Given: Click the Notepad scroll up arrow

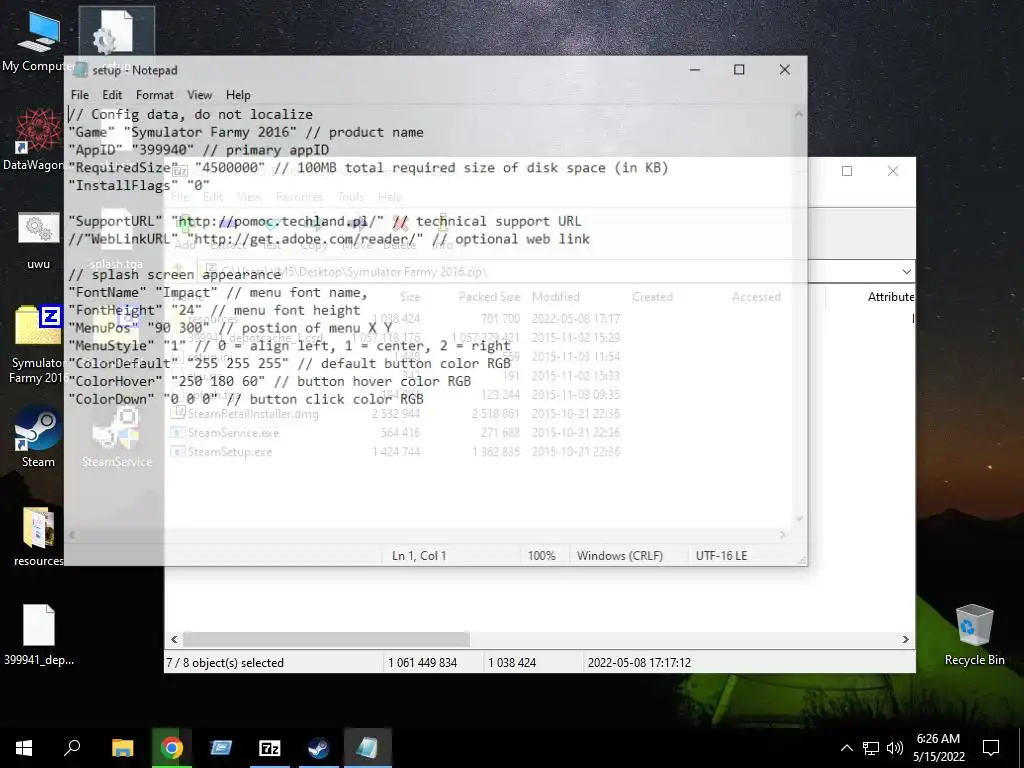Looking at the screenshot, I should tap(799, 114).
